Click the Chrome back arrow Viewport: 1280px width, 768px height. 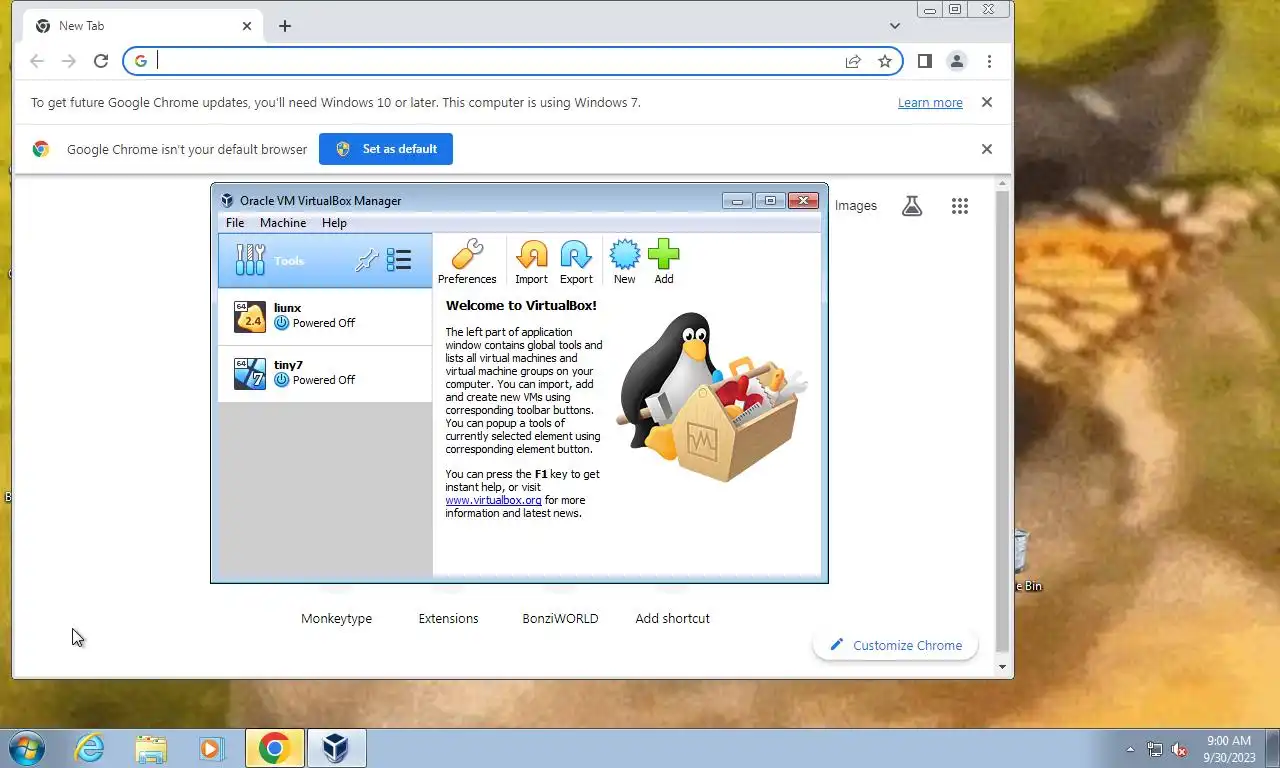37,61
